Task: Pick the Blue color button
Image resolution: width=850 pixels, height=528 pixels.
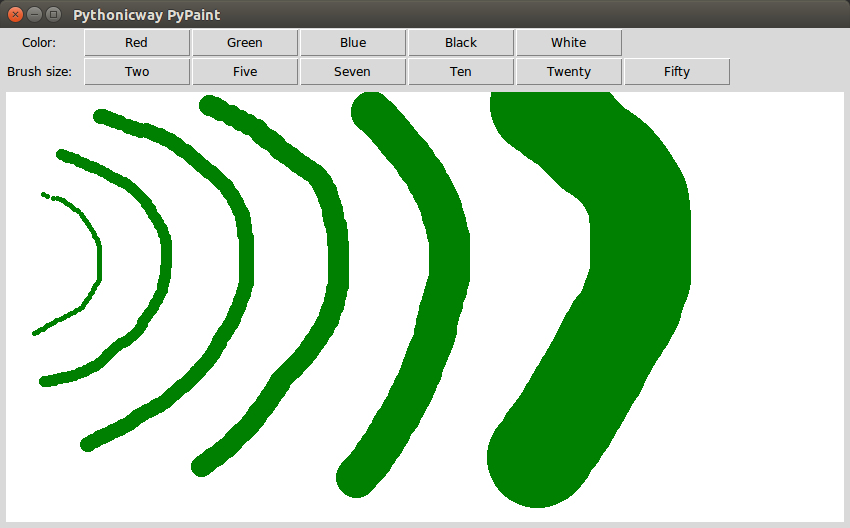Action: pyautogui.click(x=352, y=43)
